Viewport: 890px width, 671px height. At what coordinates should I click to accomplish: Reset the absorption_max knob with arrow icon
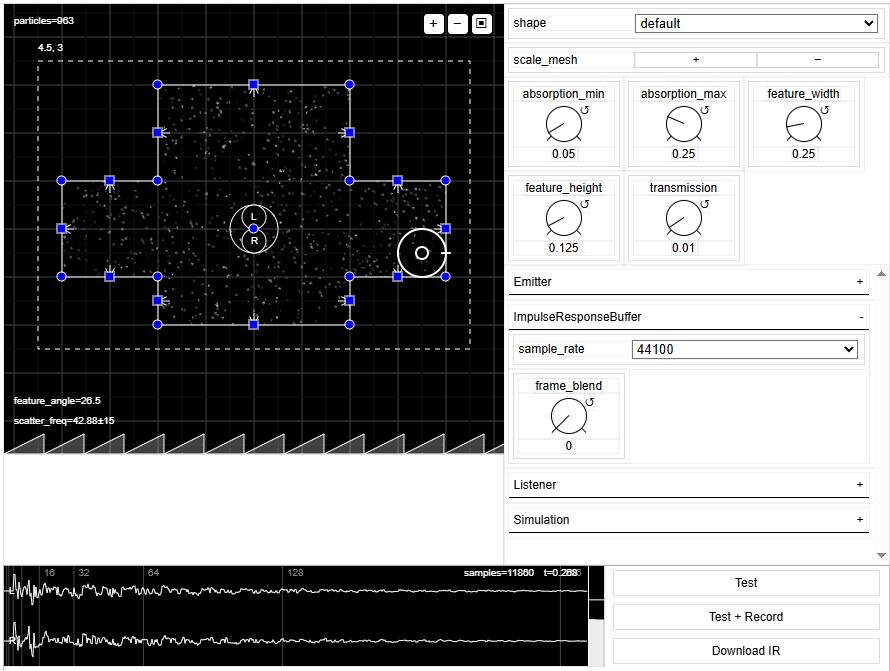coord(705,110)
